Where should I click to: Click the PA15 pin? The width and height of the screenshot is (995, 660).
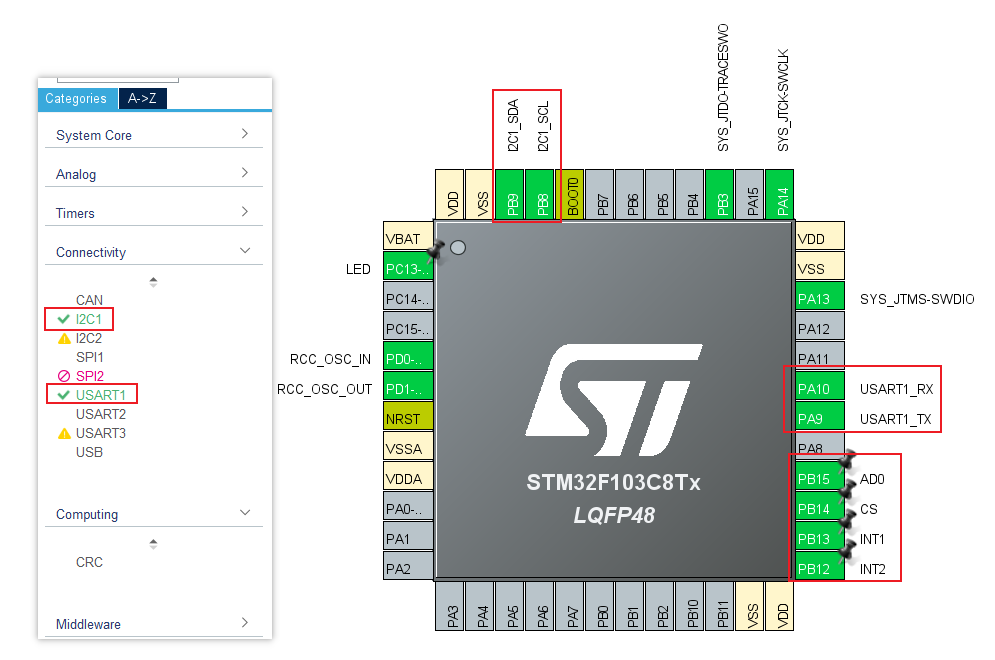tap(749, 195)
